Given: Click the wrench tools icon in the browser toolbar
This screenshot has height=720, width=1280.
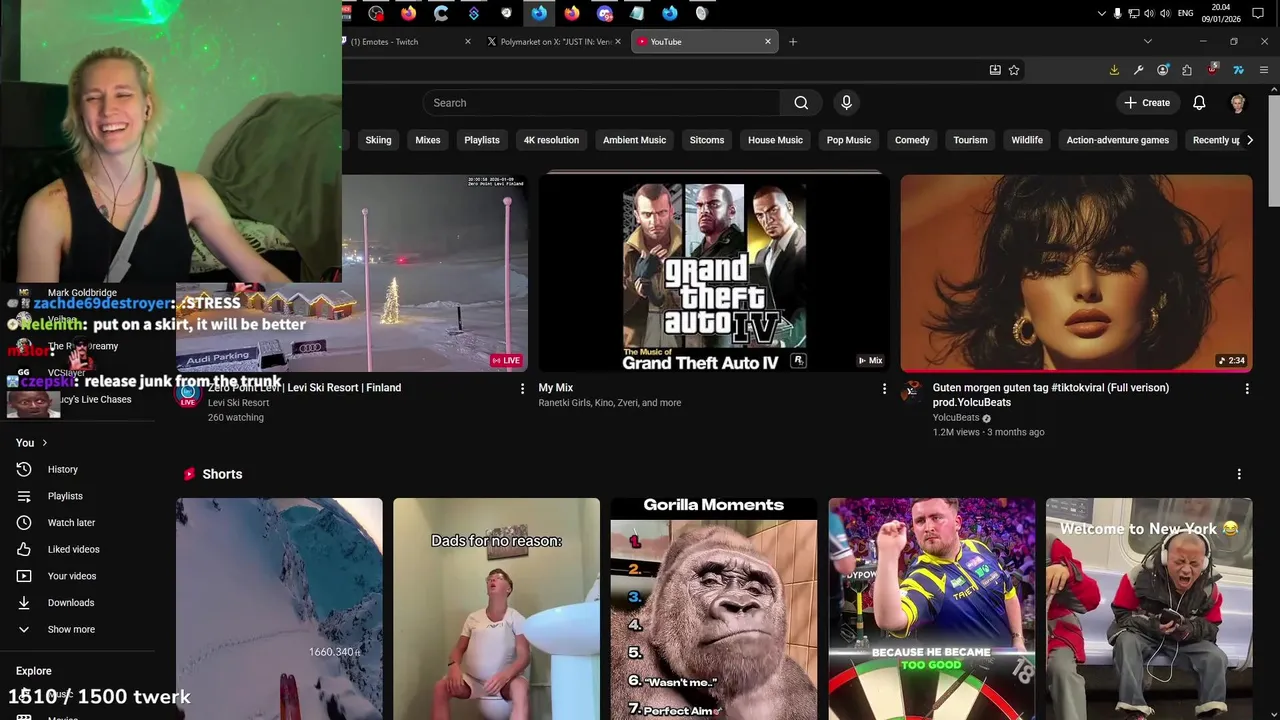Looking at the screenshot, I should tap(1139, 70).
